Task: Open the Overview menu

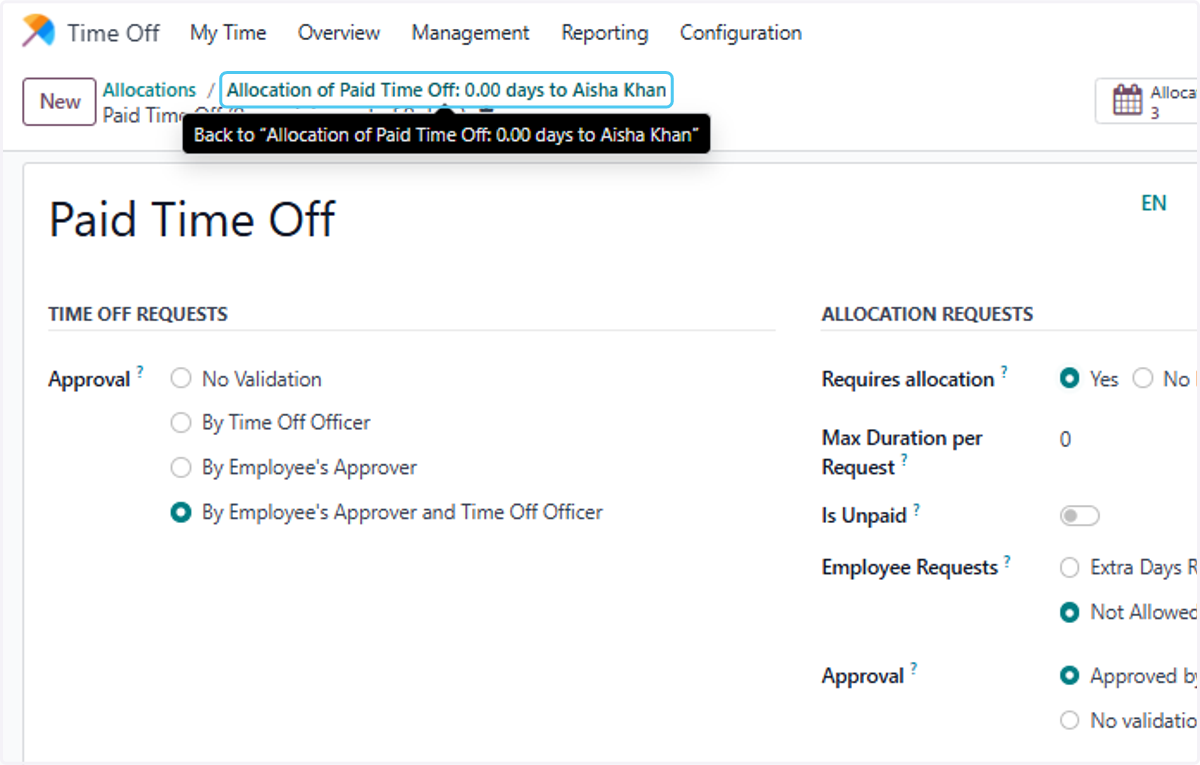Action: pos(339,32)
